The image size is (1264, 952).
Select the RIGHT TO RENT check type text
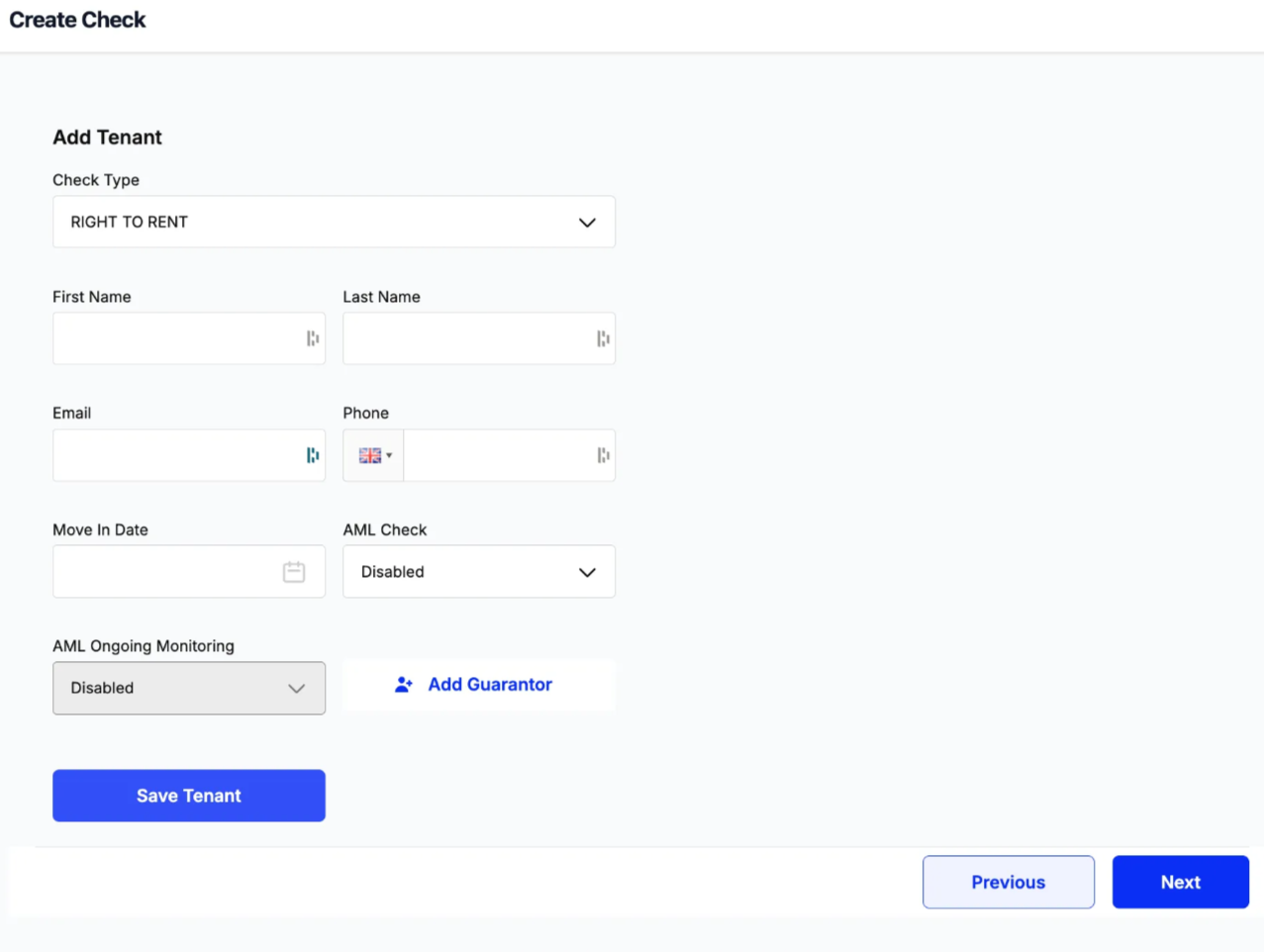[129, 223]
